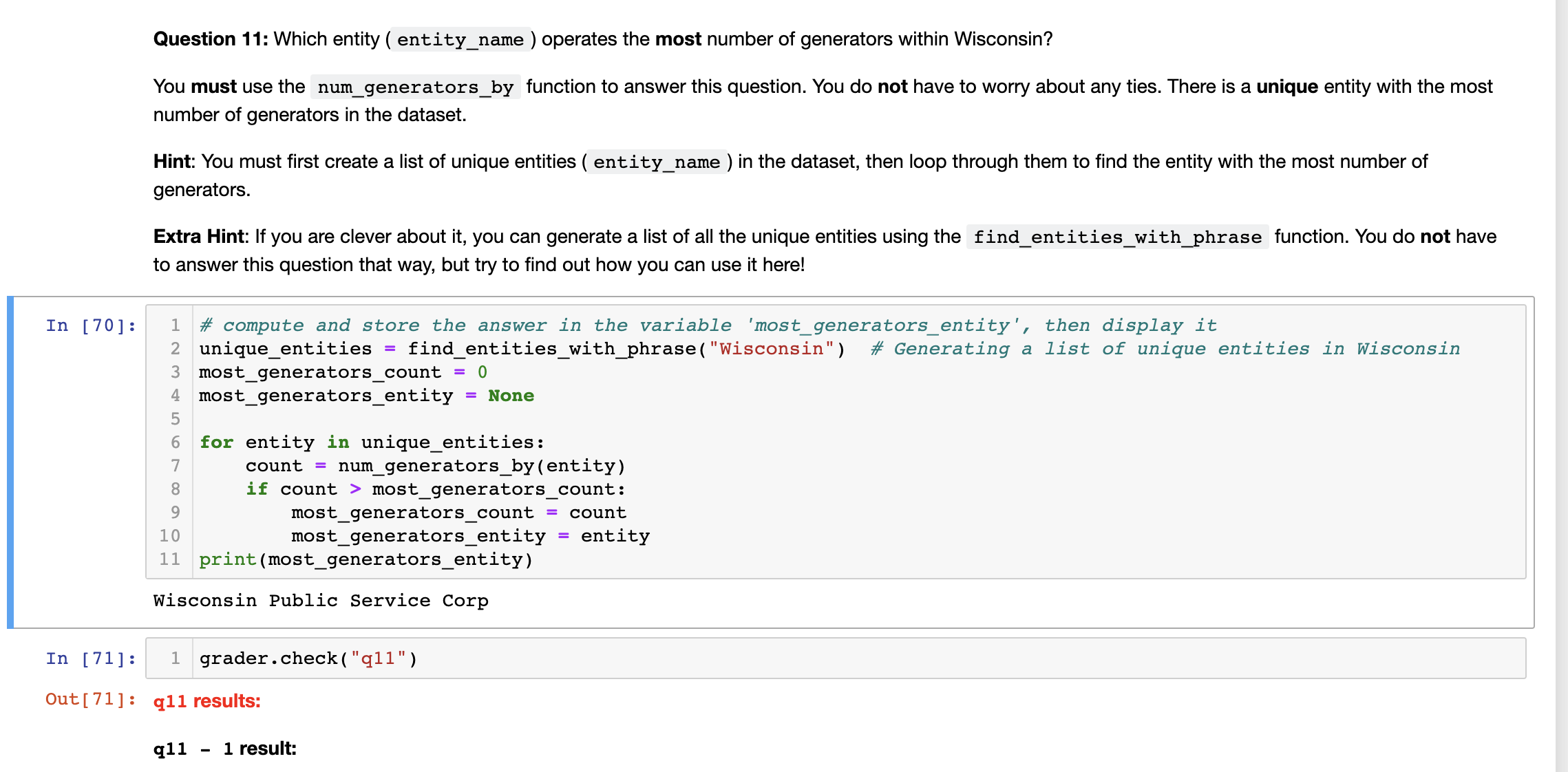
Task: Click the num_generators_by inline code in markdown
Action: coord(415,87)
